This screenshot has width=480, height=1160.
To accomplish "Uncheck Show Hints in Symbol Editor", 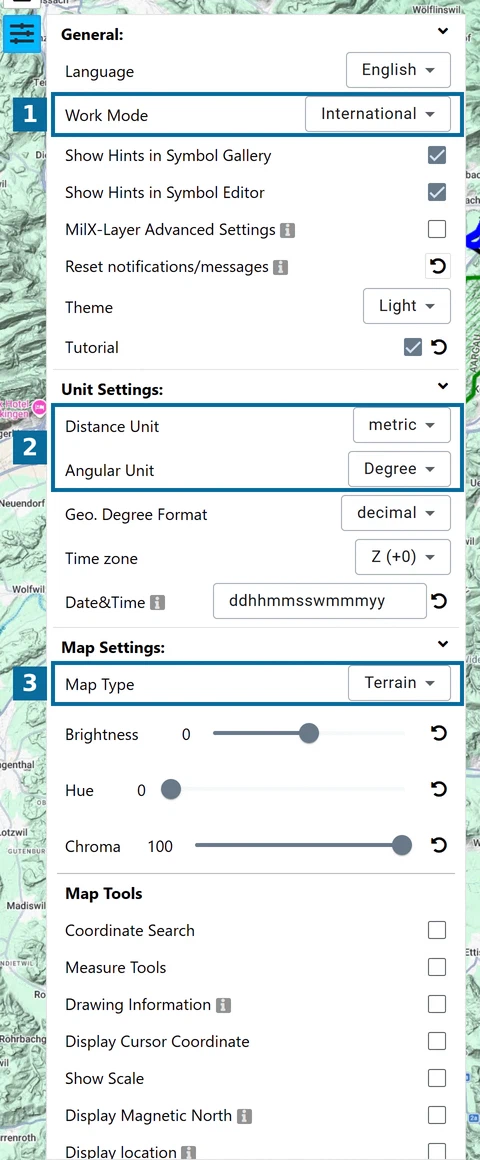I will click(x=437, y=192).
